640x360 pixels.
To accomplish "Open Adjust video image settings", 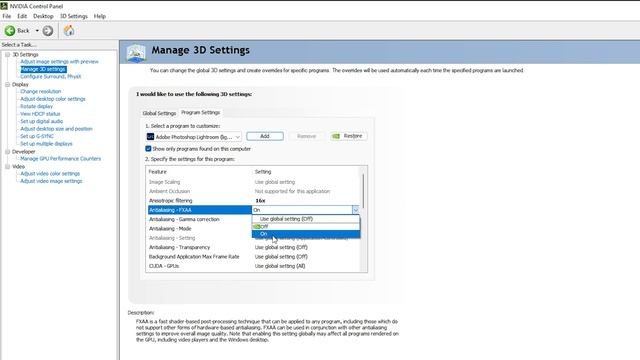I will [51, 181].
